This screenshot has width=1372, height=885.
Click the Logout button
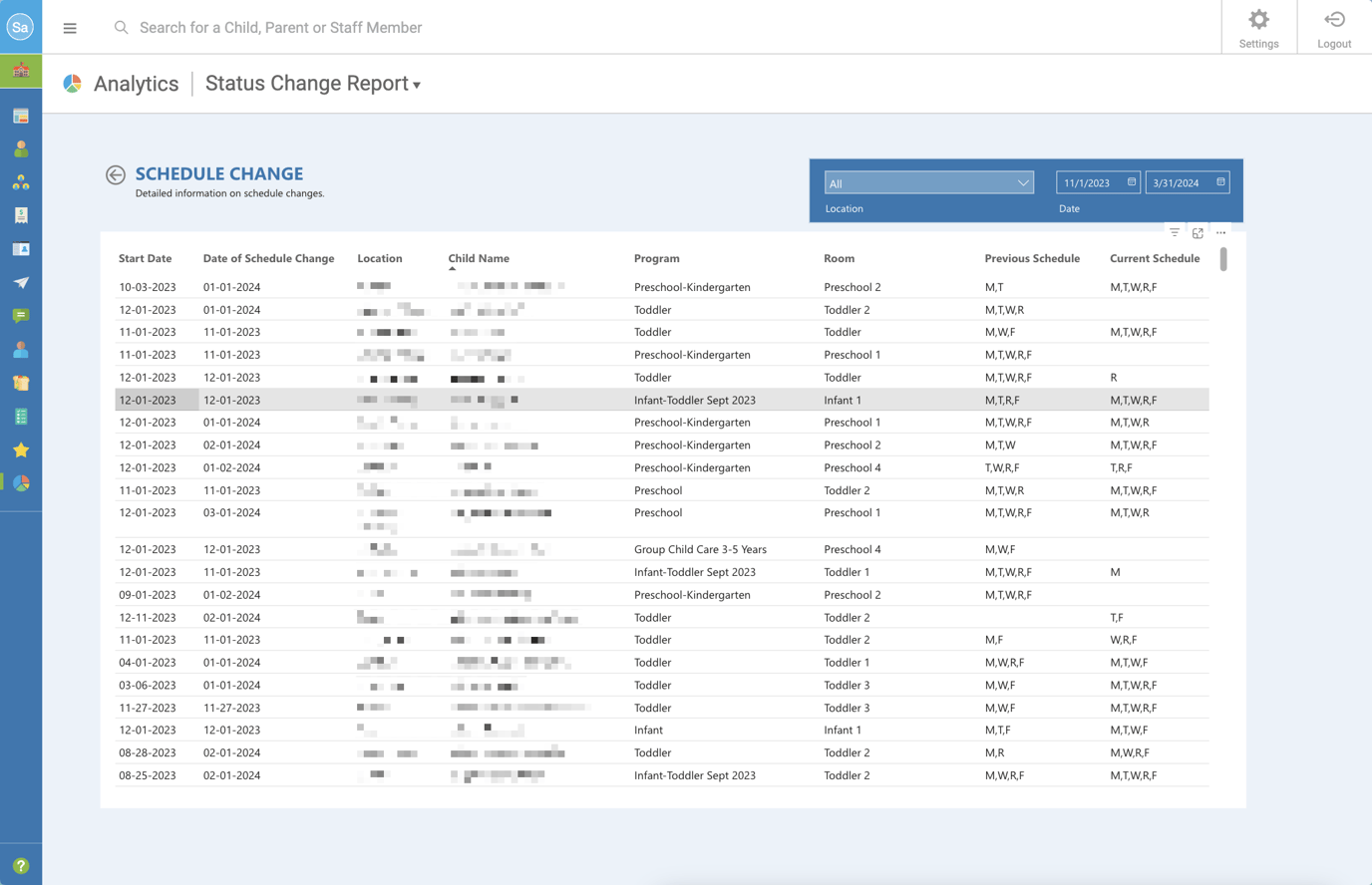click(x=1334, y=27)
